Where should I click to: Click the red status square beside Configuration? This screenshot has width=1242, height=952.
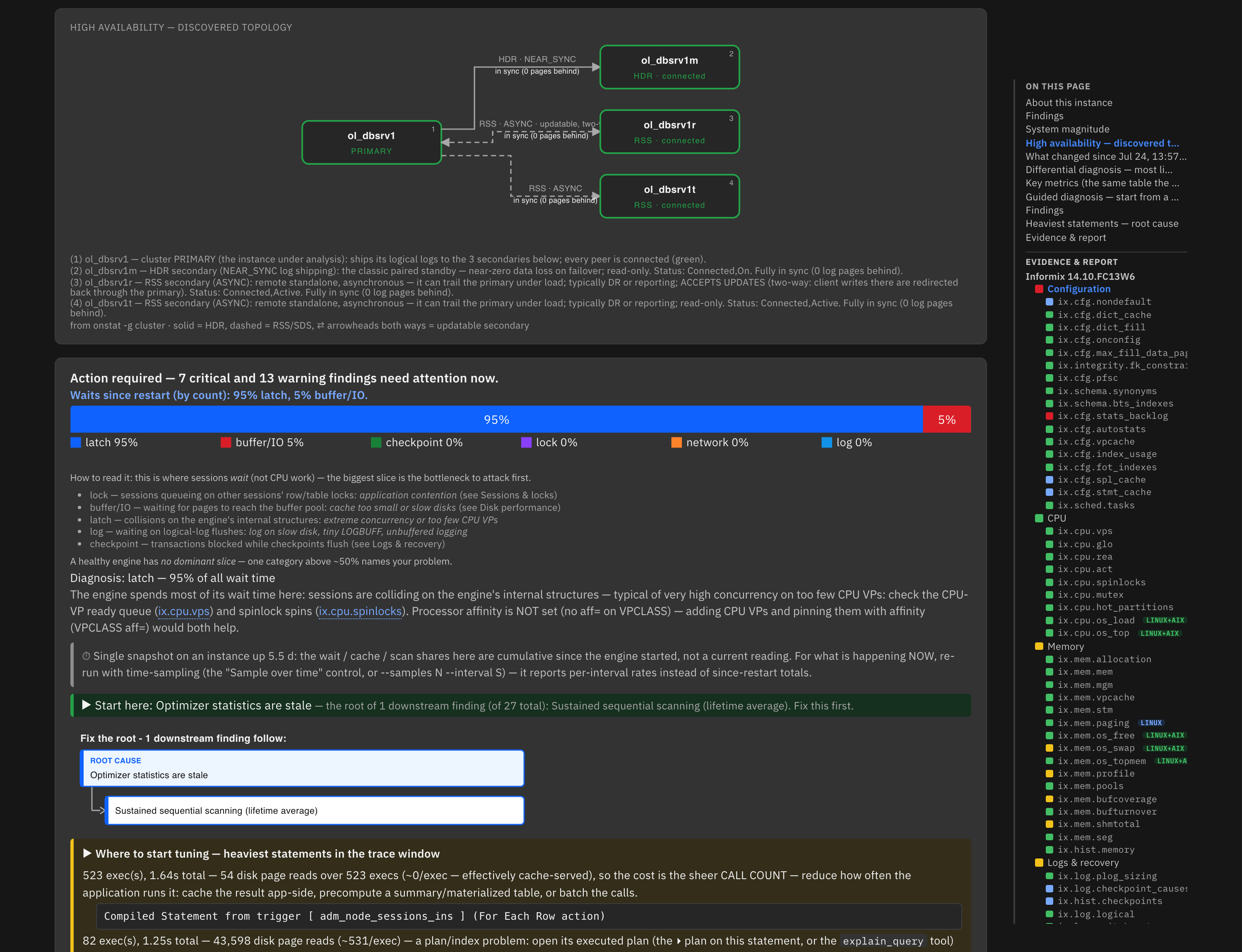[x=1039, y=289]
